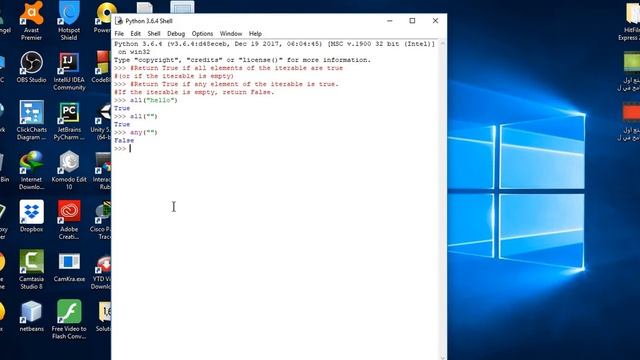
Task: Click the False output line
Action: click(124, 140)
